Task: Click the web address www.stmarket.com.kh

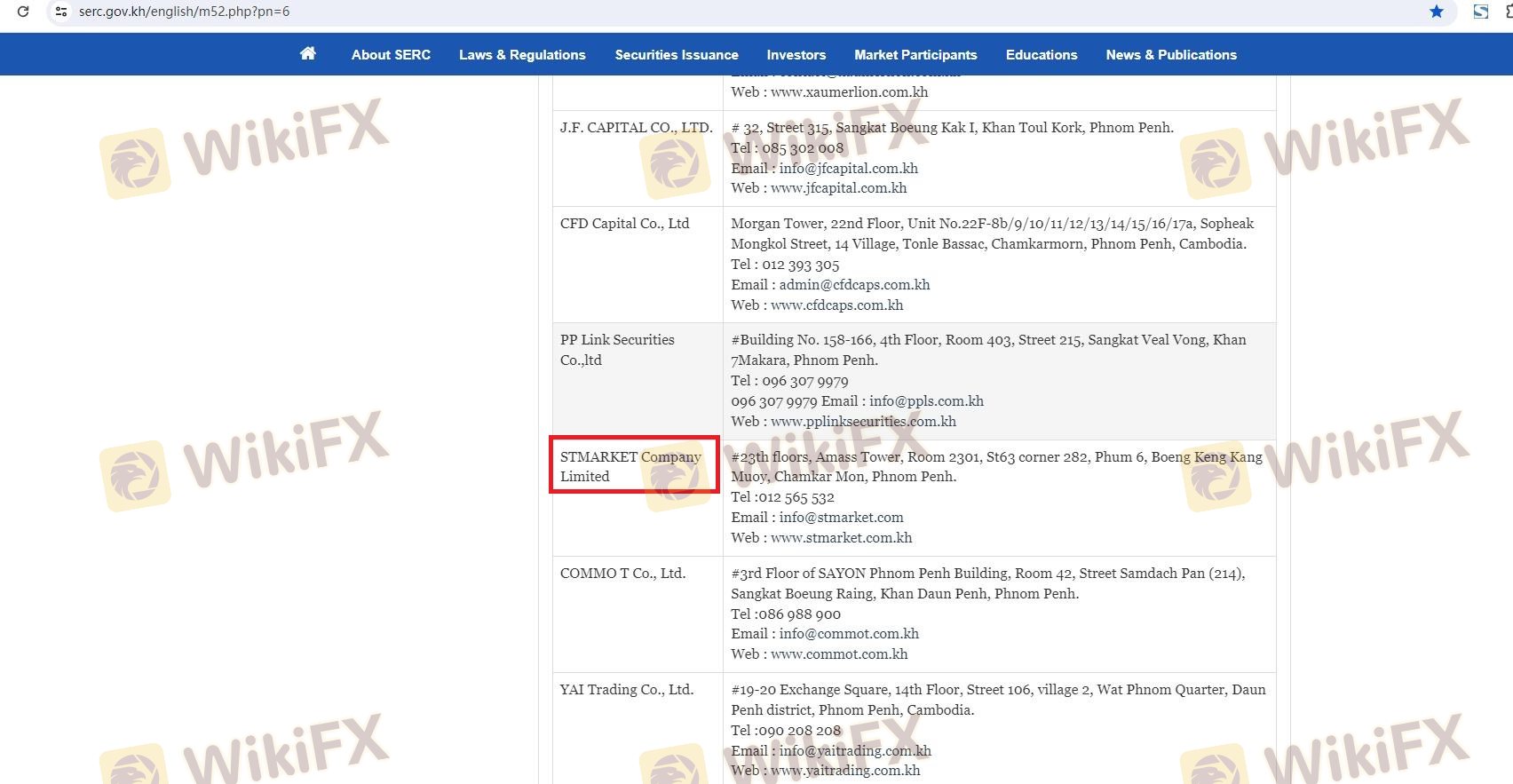Action: click(842, 538)
